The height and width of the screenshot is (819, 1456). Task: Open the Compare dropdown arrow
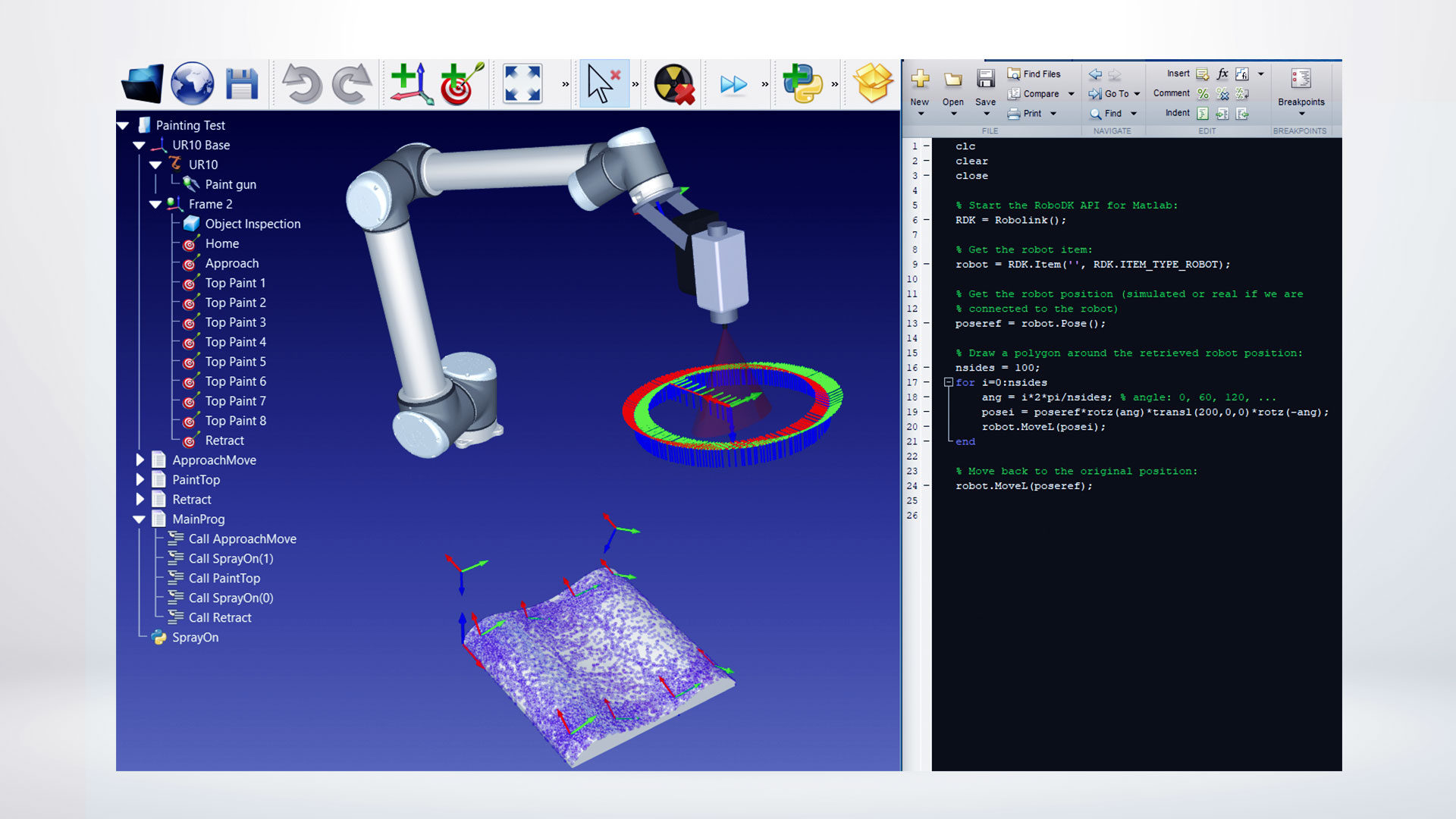tap(1072, 94)
